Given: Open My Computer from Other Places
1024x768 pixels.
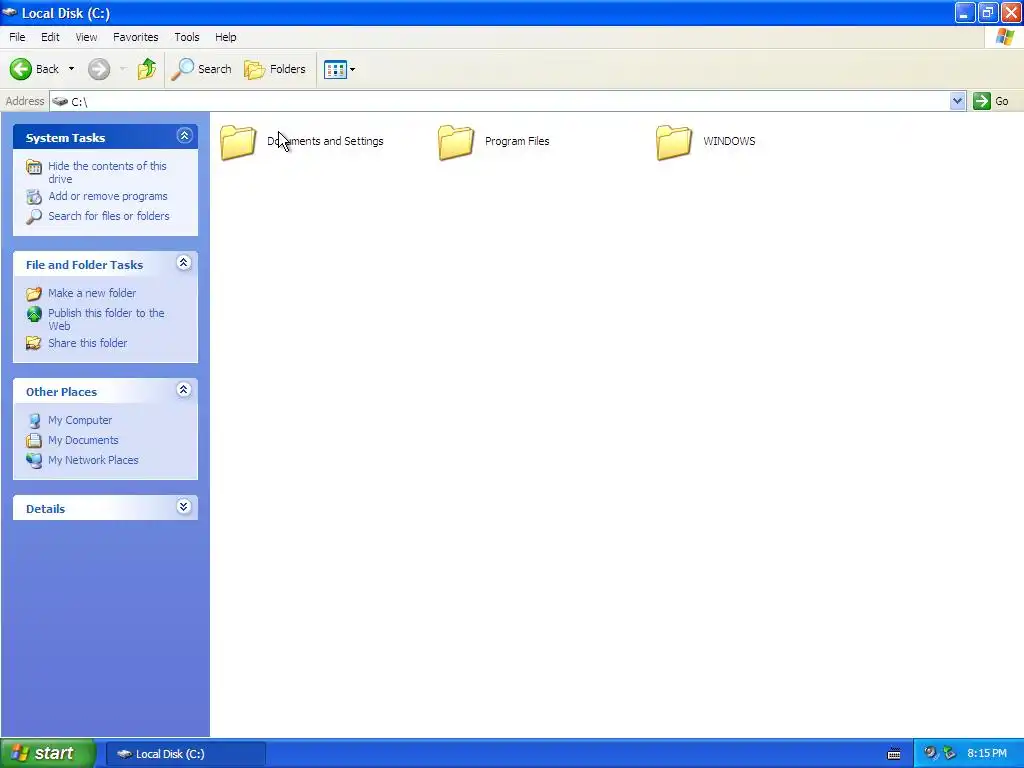Looking at the screenshot, I should 80,420.
